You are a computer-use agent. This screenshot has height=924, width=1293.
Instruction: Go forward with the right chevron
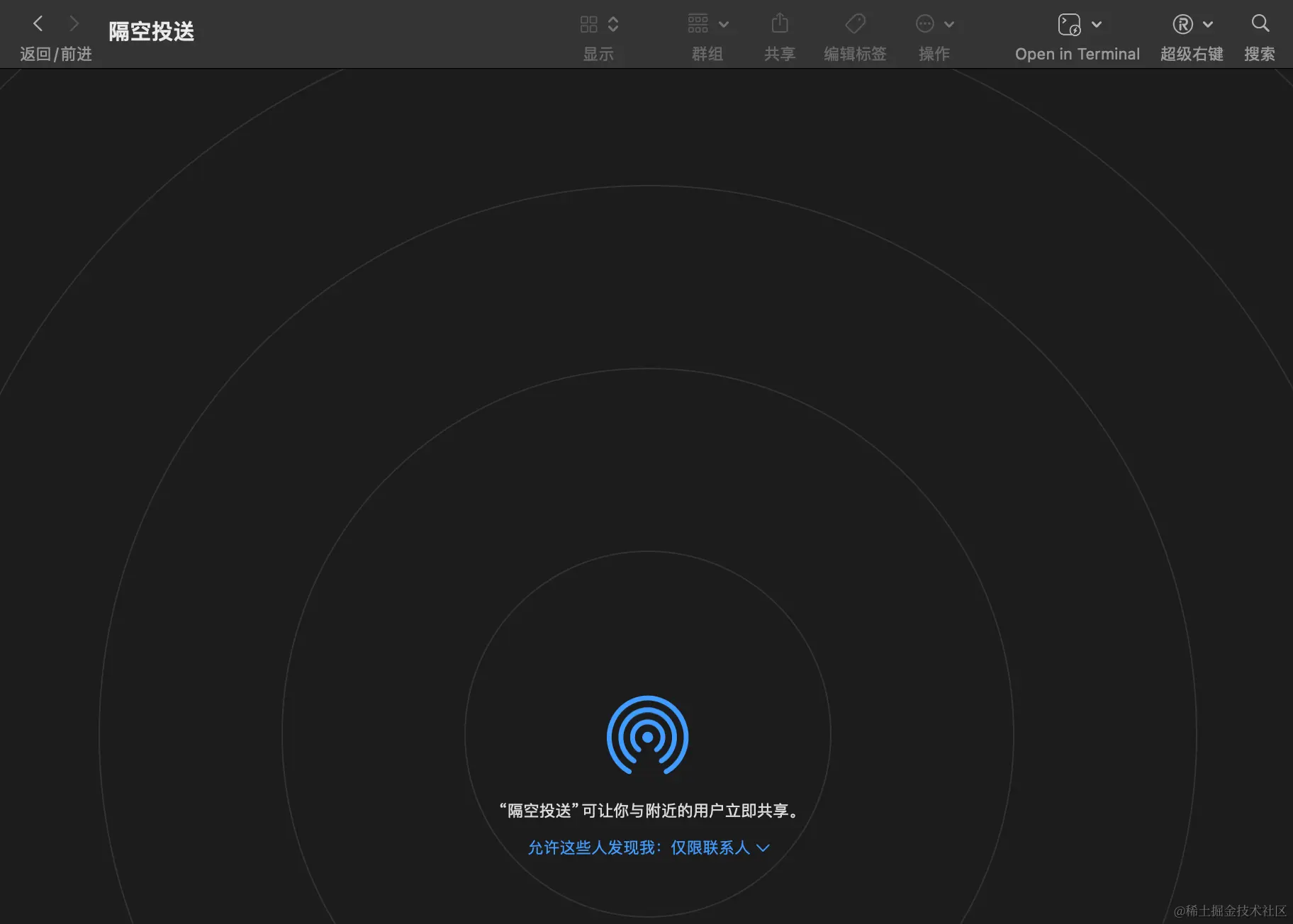pyautogui.click(x=74, y=24)
